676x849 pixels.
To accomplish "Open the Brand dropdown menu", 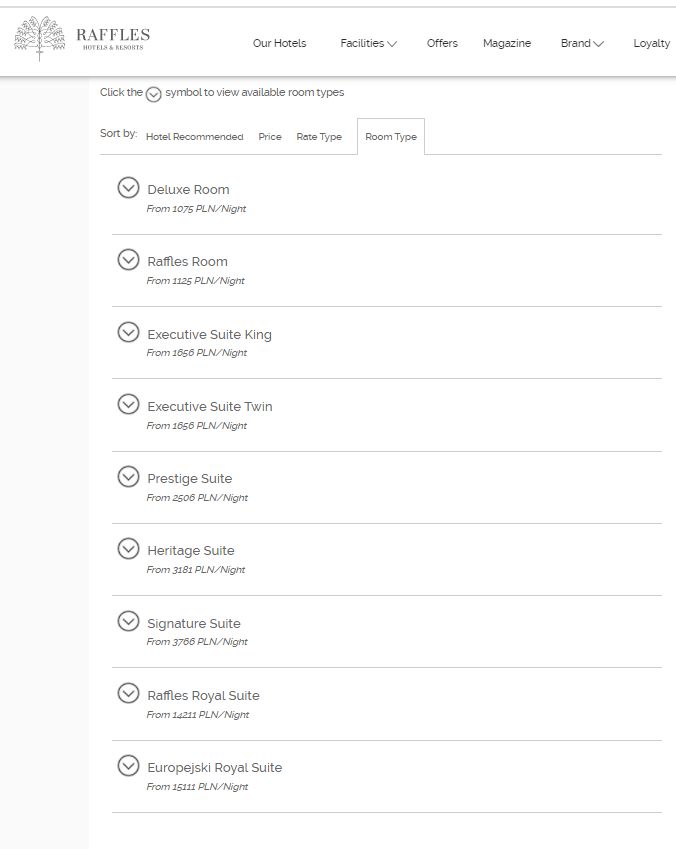I will [581, 43].
